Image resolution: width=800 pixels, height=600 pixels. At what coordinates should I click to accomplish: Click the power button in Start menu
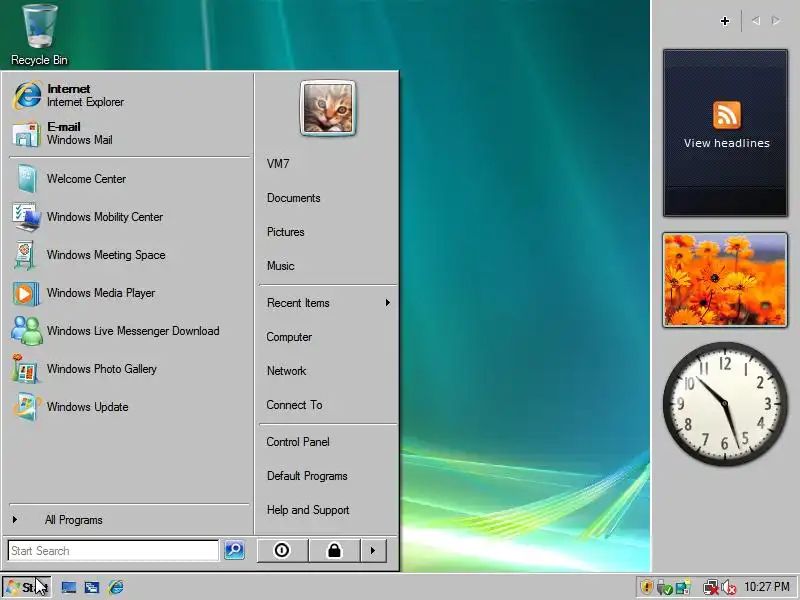click(282, 551)
